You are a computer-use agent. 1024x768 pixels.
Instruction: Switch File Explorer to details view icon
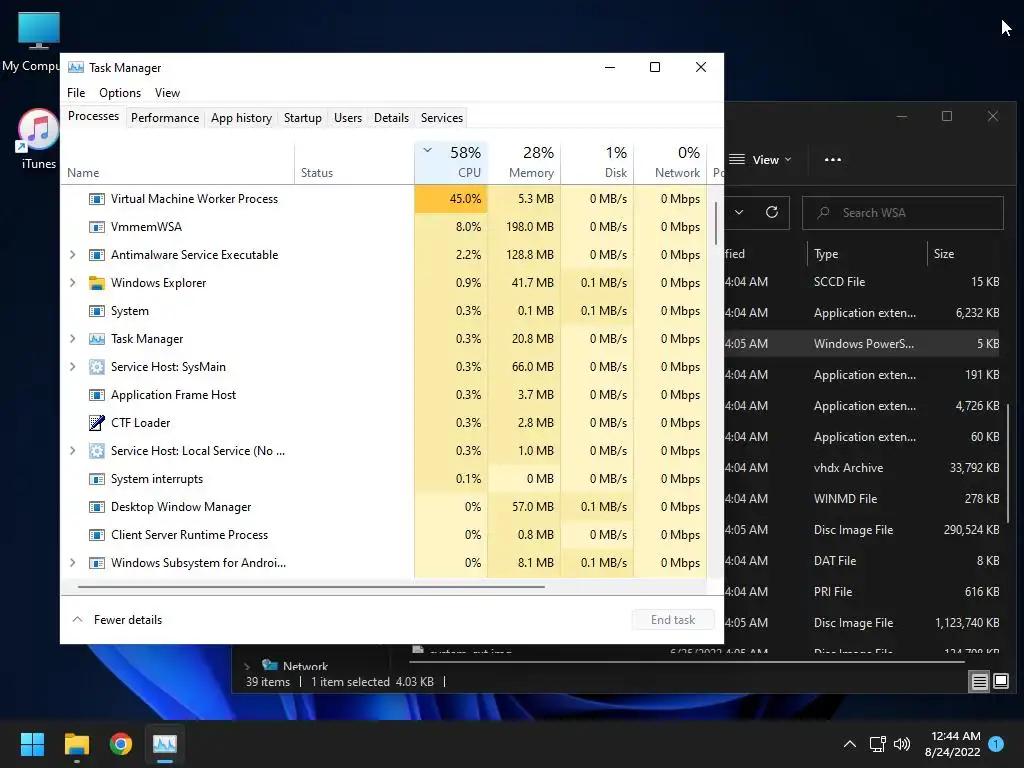coord(980,682)
